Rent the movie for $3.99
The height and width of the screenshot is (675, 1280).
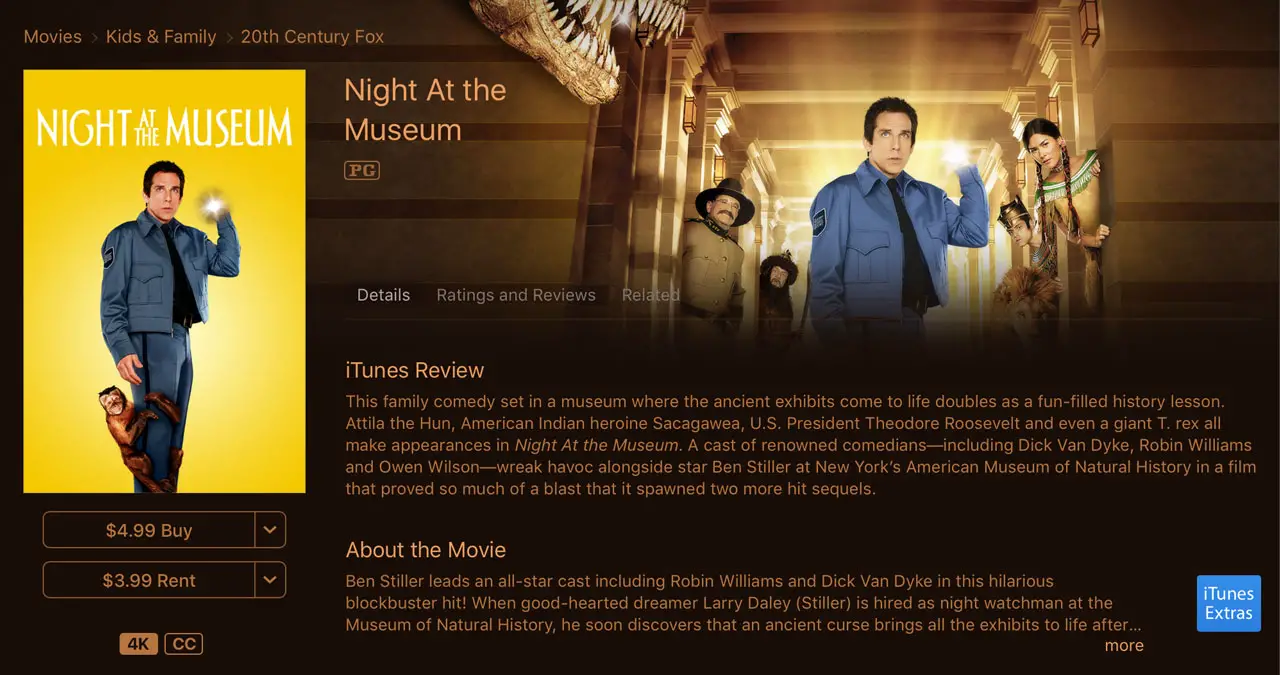click(x=149, y=580)
